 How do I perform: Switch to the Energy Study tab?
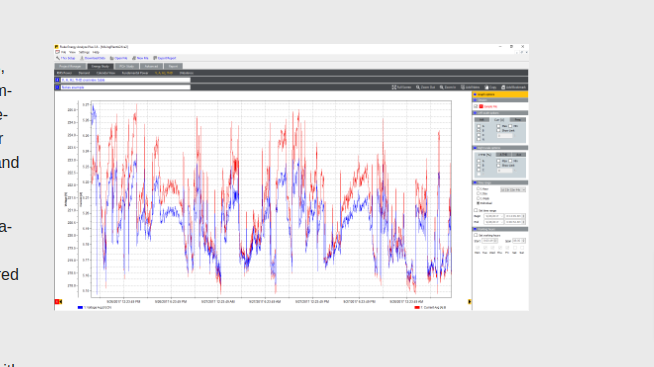pos(100,66)
